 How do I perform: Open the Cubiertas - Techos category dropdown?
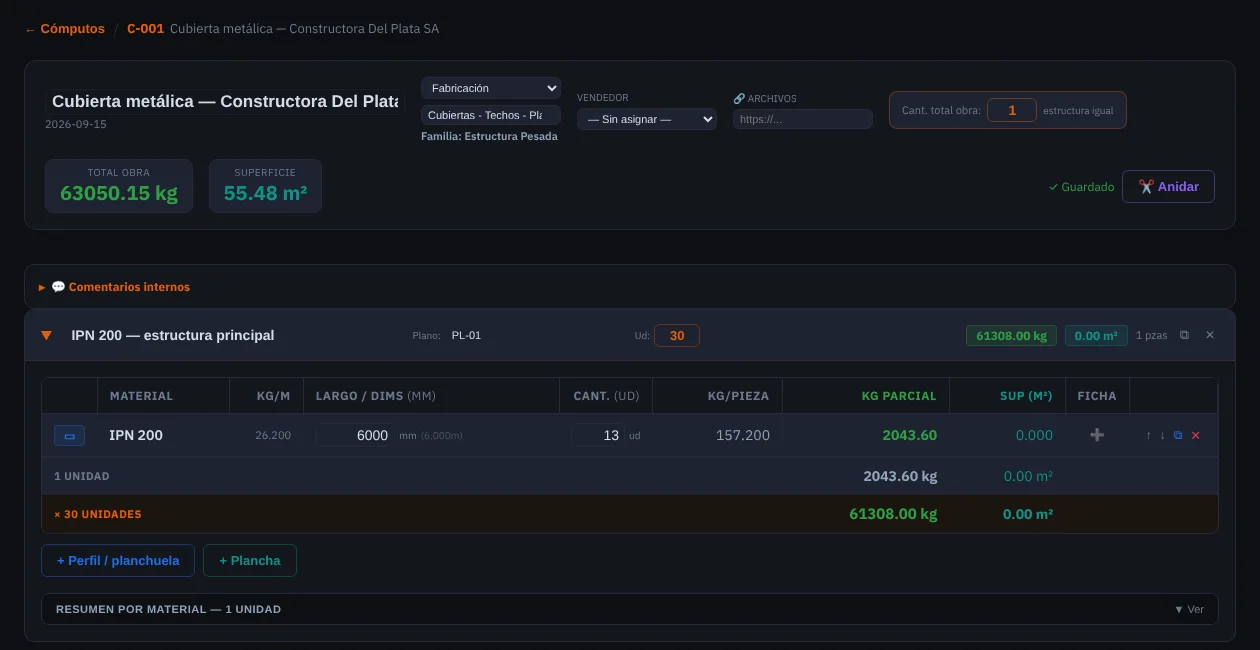pyautogui.click(x=491, y=115)
